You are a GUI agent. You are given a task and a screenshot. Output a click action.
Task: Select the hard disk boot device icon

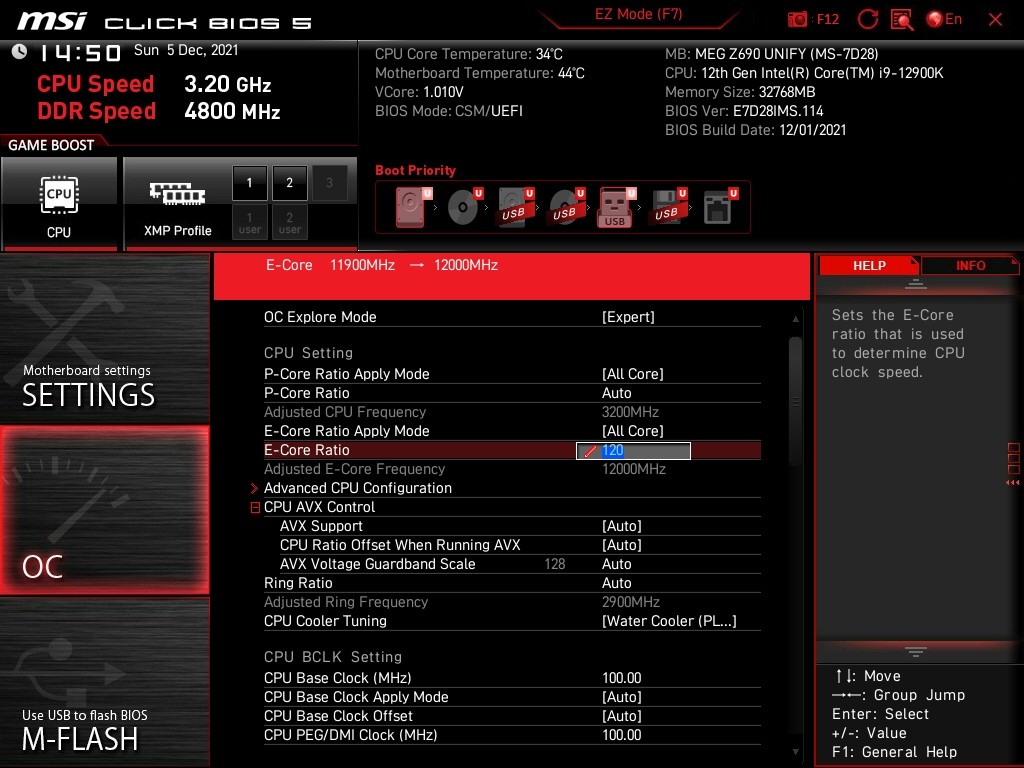(x=414, y=207)
